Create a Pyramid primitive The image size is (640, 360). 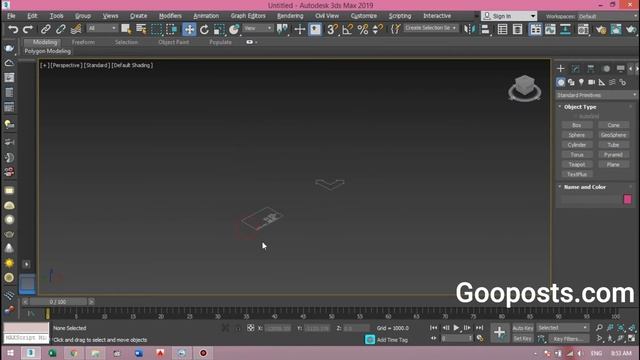point(613,154)
